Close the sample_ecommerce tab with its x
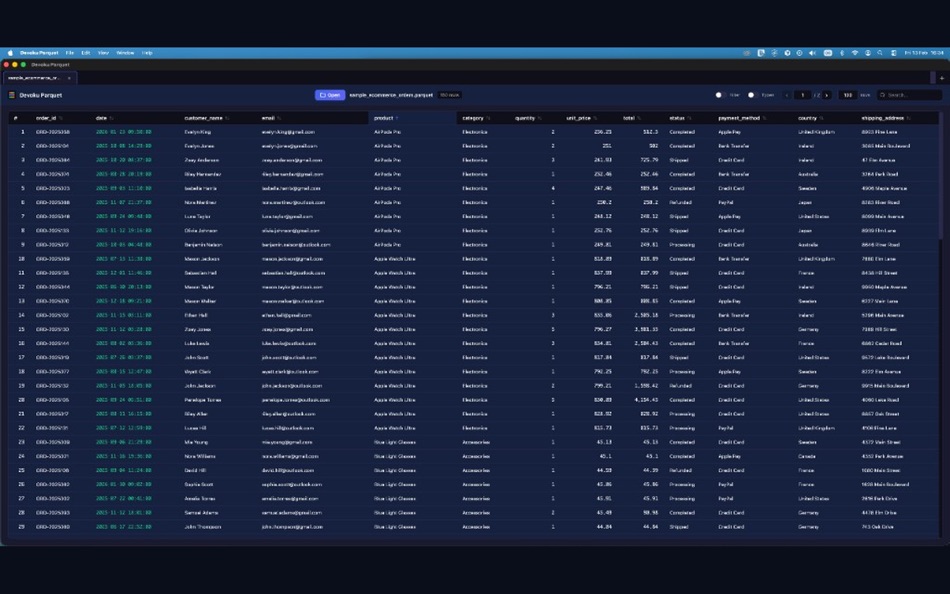The width and height of the screenshot is (950, 594). 69,78
